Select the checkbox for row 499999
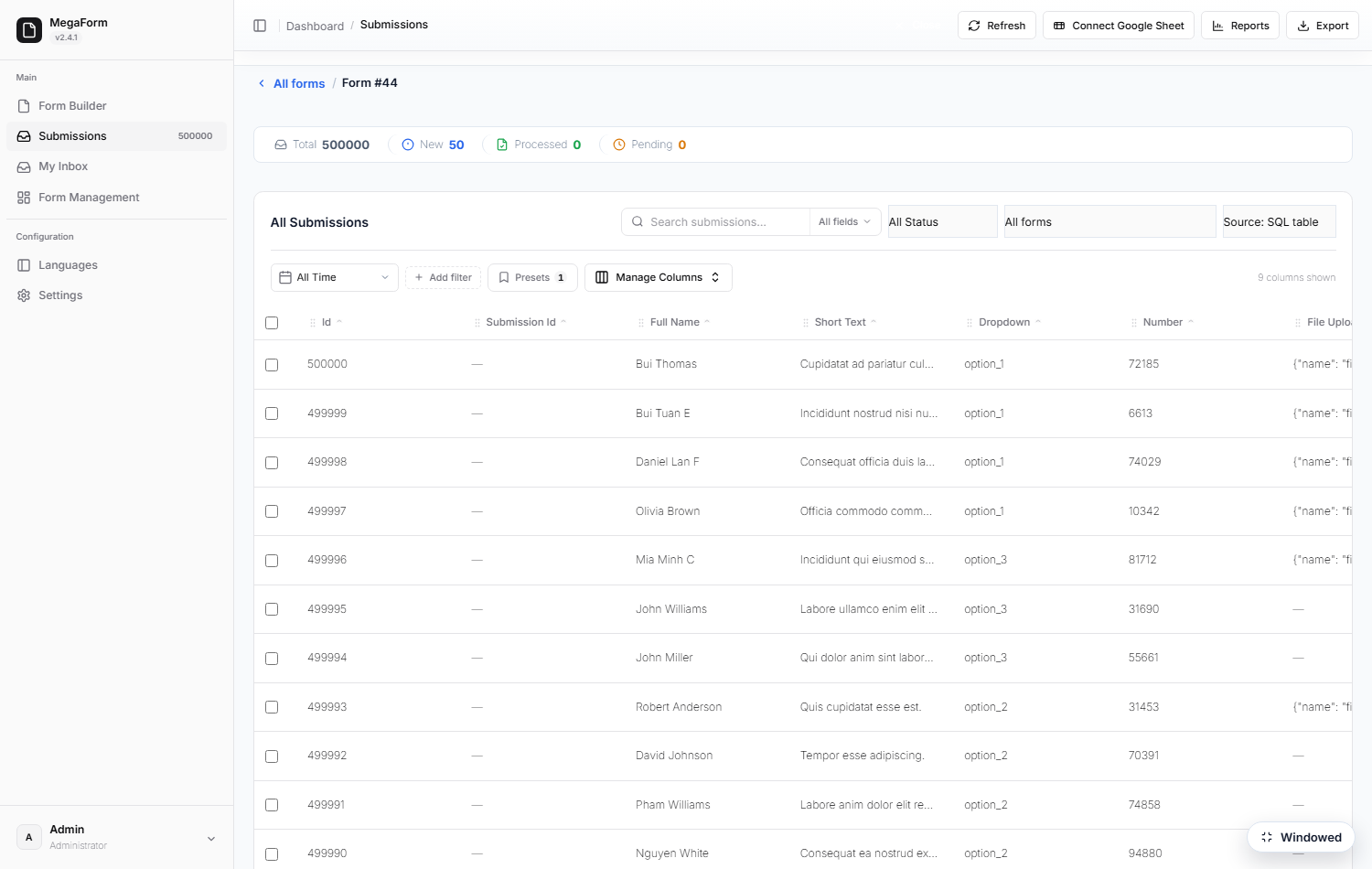This screenshot has width=1372, height=869. pos(272,413)
